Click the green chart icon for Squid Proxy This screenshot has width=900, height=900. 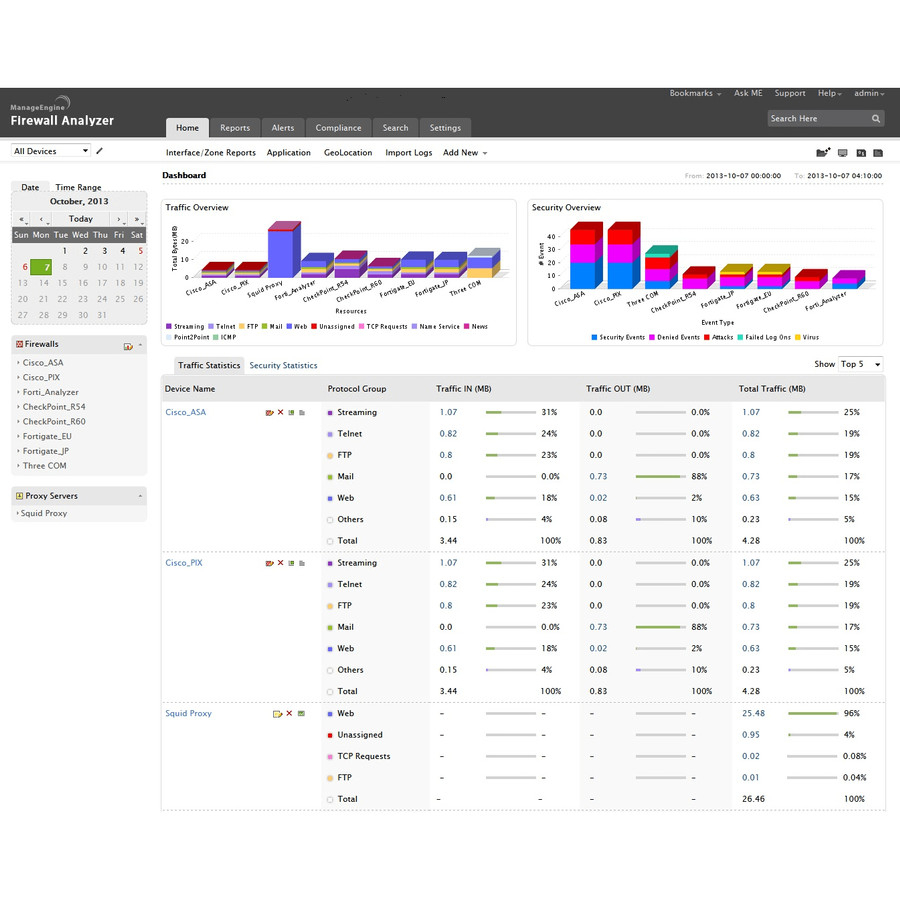pyautogui.click(x=301, y=713)
